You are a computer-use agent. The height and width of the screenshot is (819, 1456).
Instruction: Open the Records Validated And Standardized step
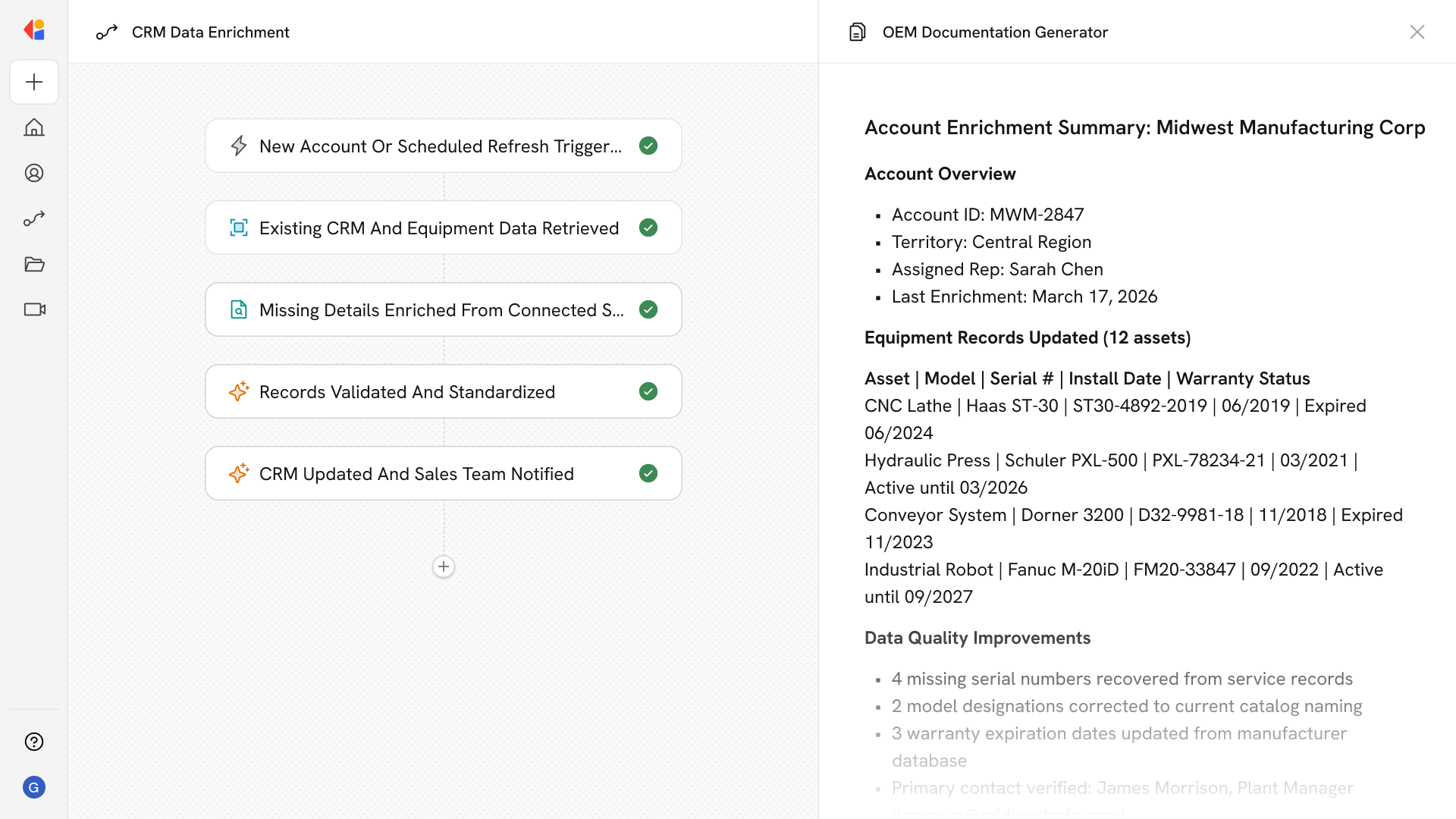pyautogui.click(x=407, y=391)
